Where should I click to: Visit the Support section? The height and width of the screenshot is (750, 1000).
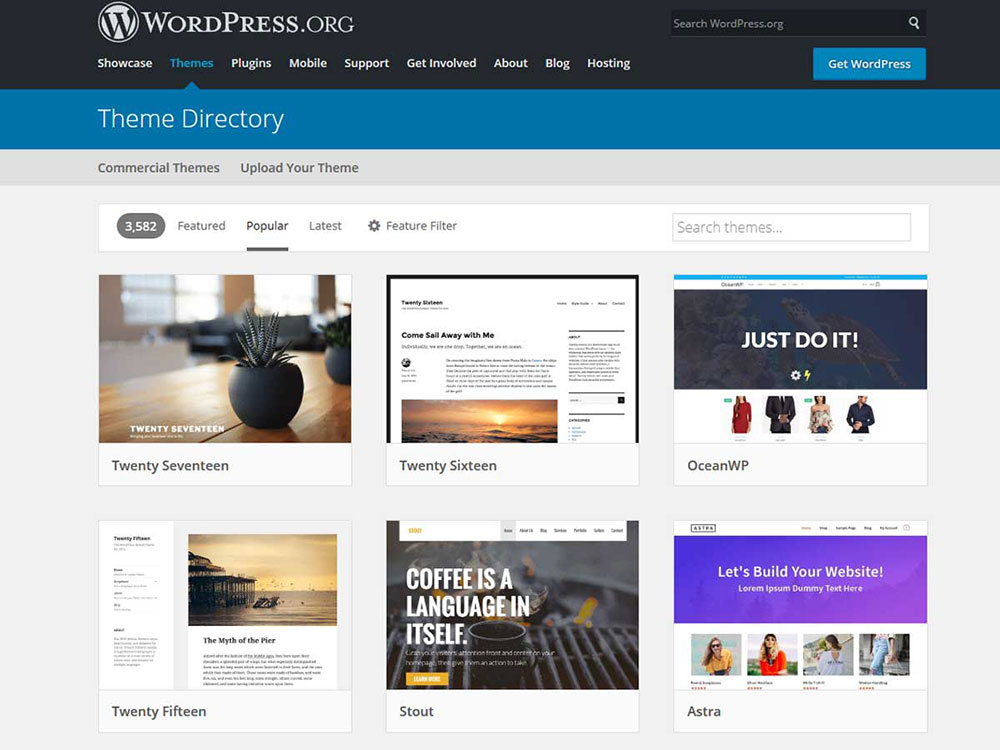[x=367, y=63]
